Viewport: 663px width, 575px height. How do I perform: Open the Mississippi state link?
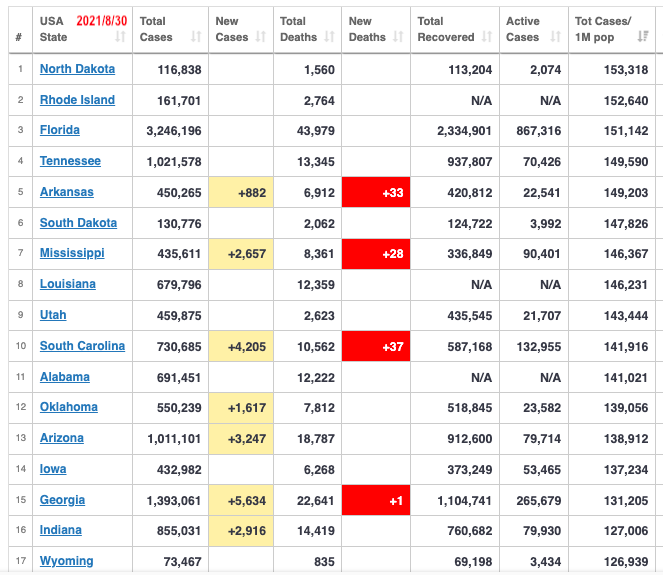(x=72, y=253)
